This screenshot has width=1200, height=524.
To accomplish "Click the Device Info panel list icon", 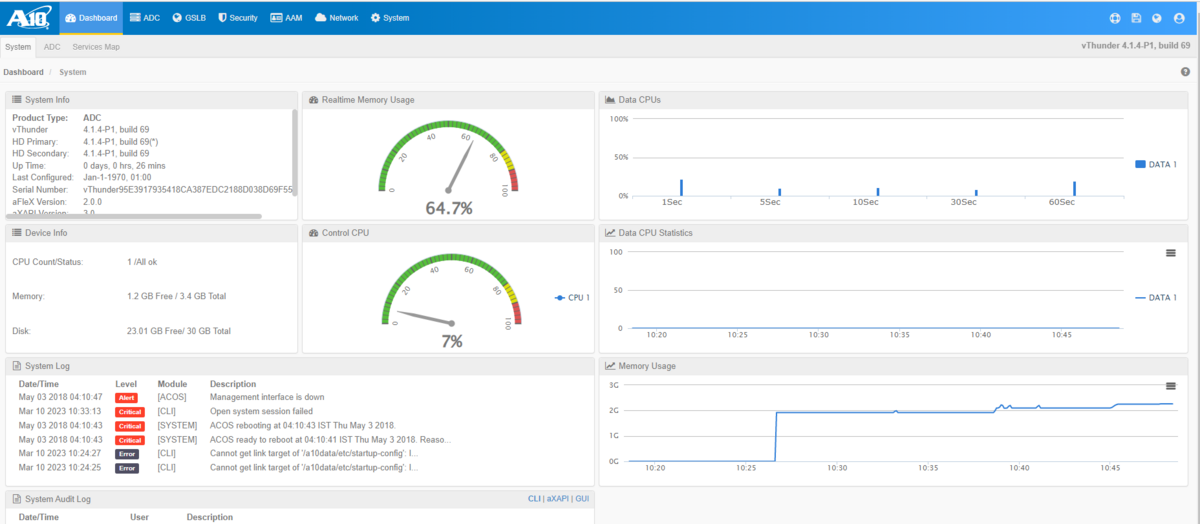I will pyautogui.click(x=17, y=233).
